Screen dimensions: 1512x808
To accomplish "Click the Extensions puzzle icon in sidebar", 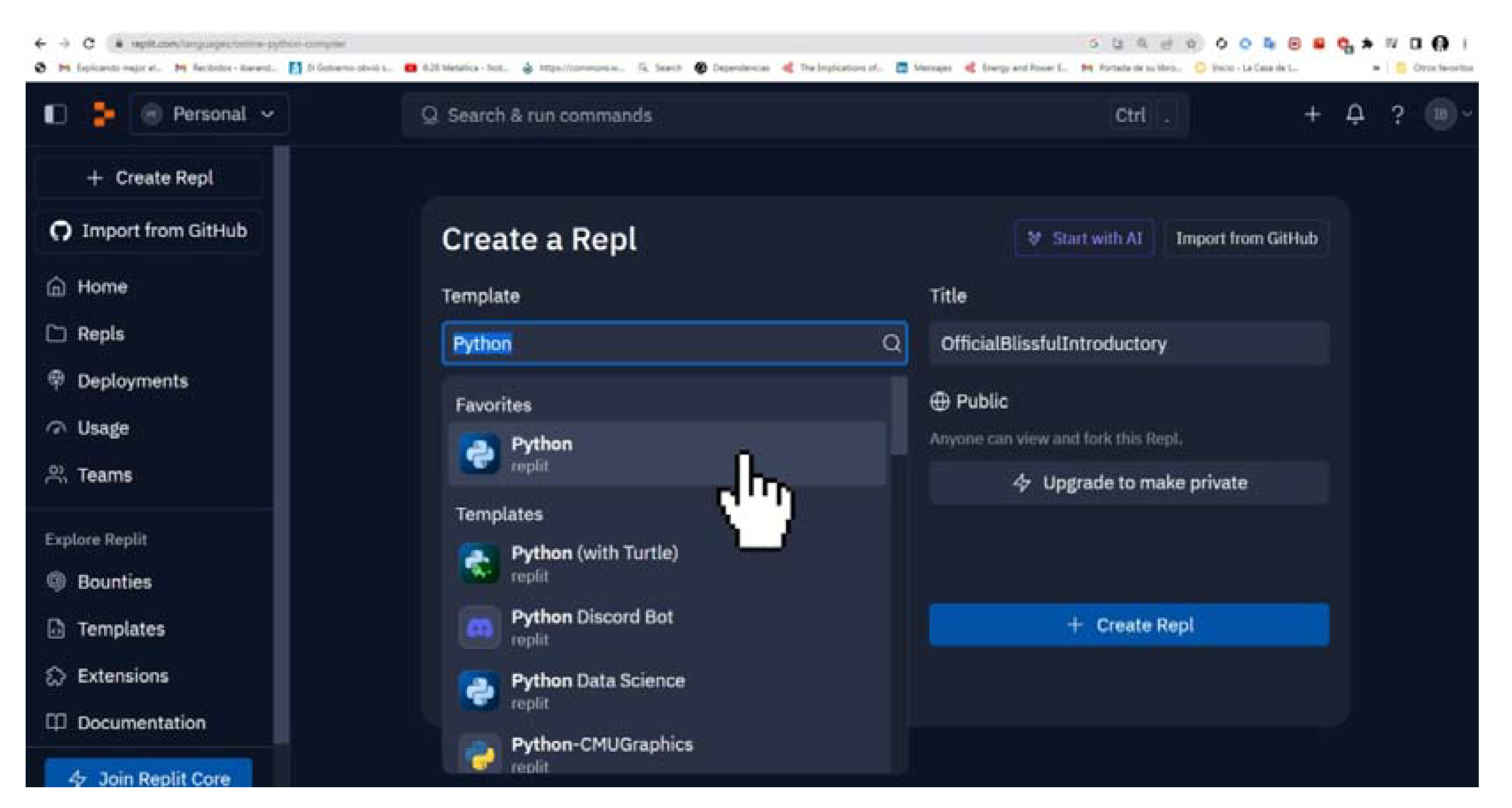I will pos(56,676).
